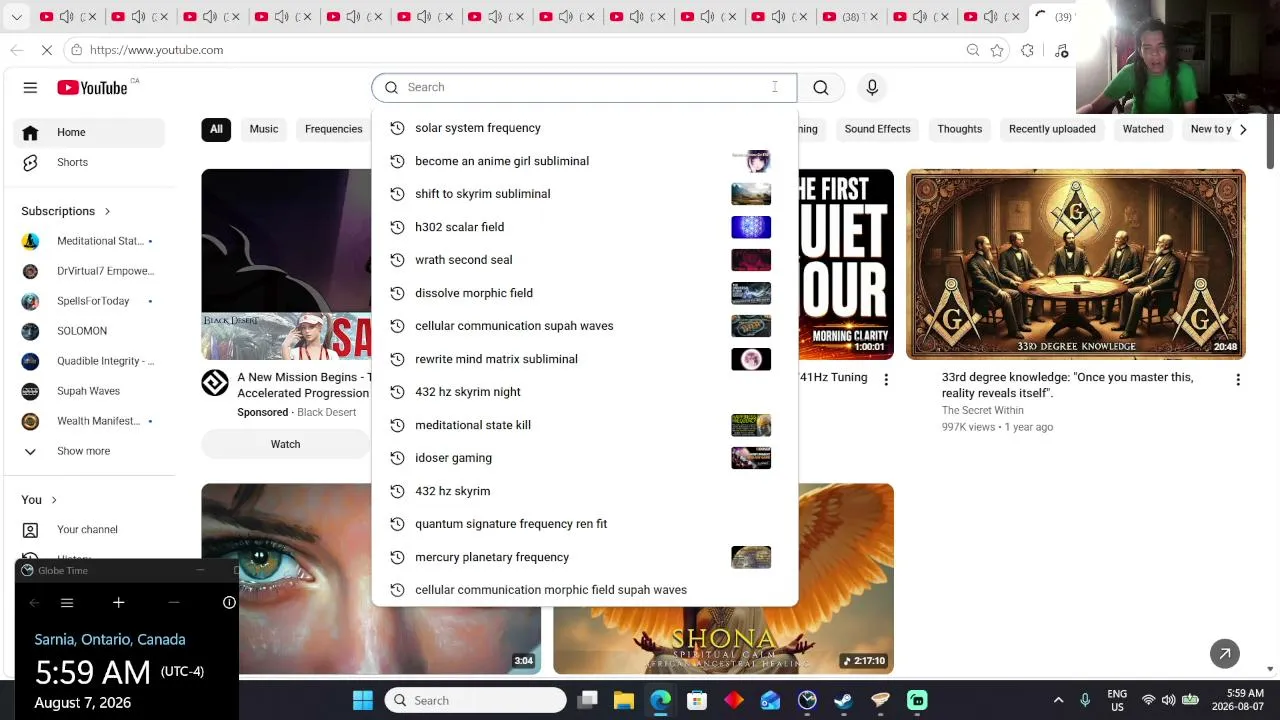This screenshot has width=1280, height=720.
Task: Go to Home in the YouTube sidebar
Action: 89,132
